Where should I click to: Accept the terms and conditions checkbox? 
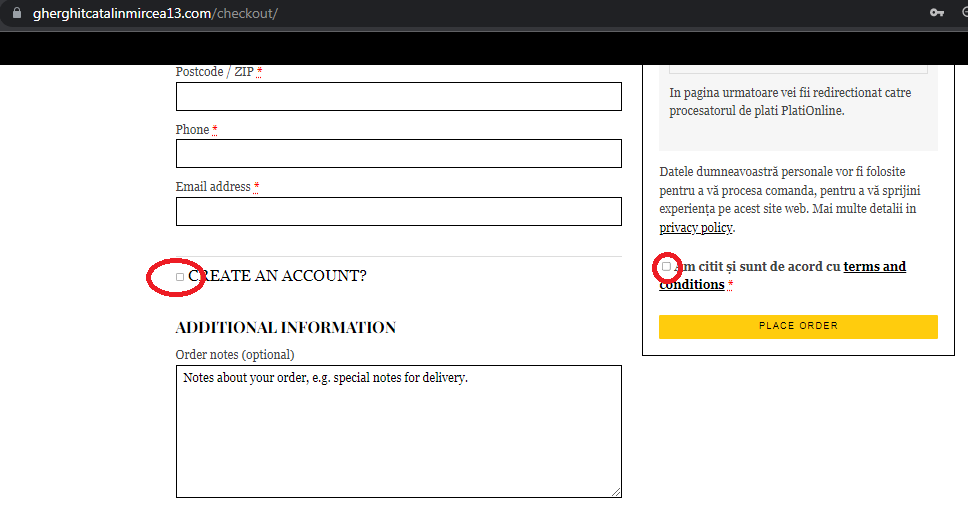click(x=667, y=266)
